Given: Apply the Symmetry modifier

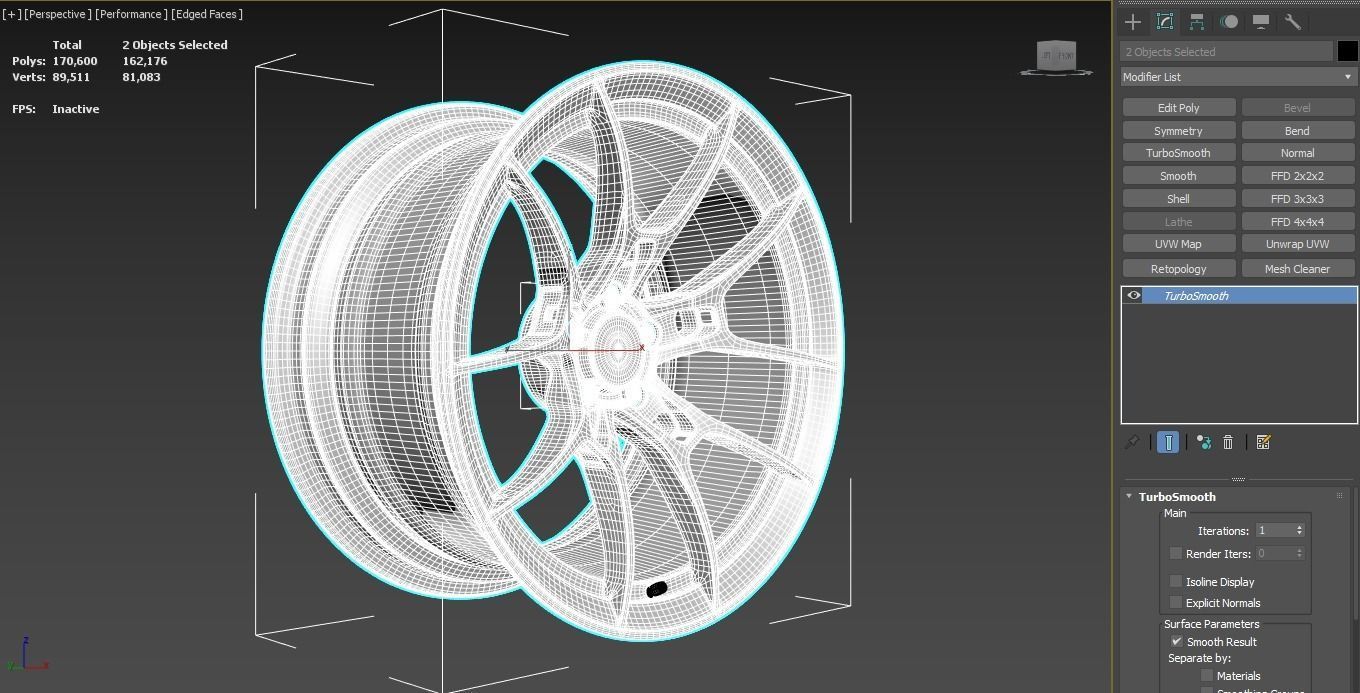Looking at the screenshot, I should 1179,130.
